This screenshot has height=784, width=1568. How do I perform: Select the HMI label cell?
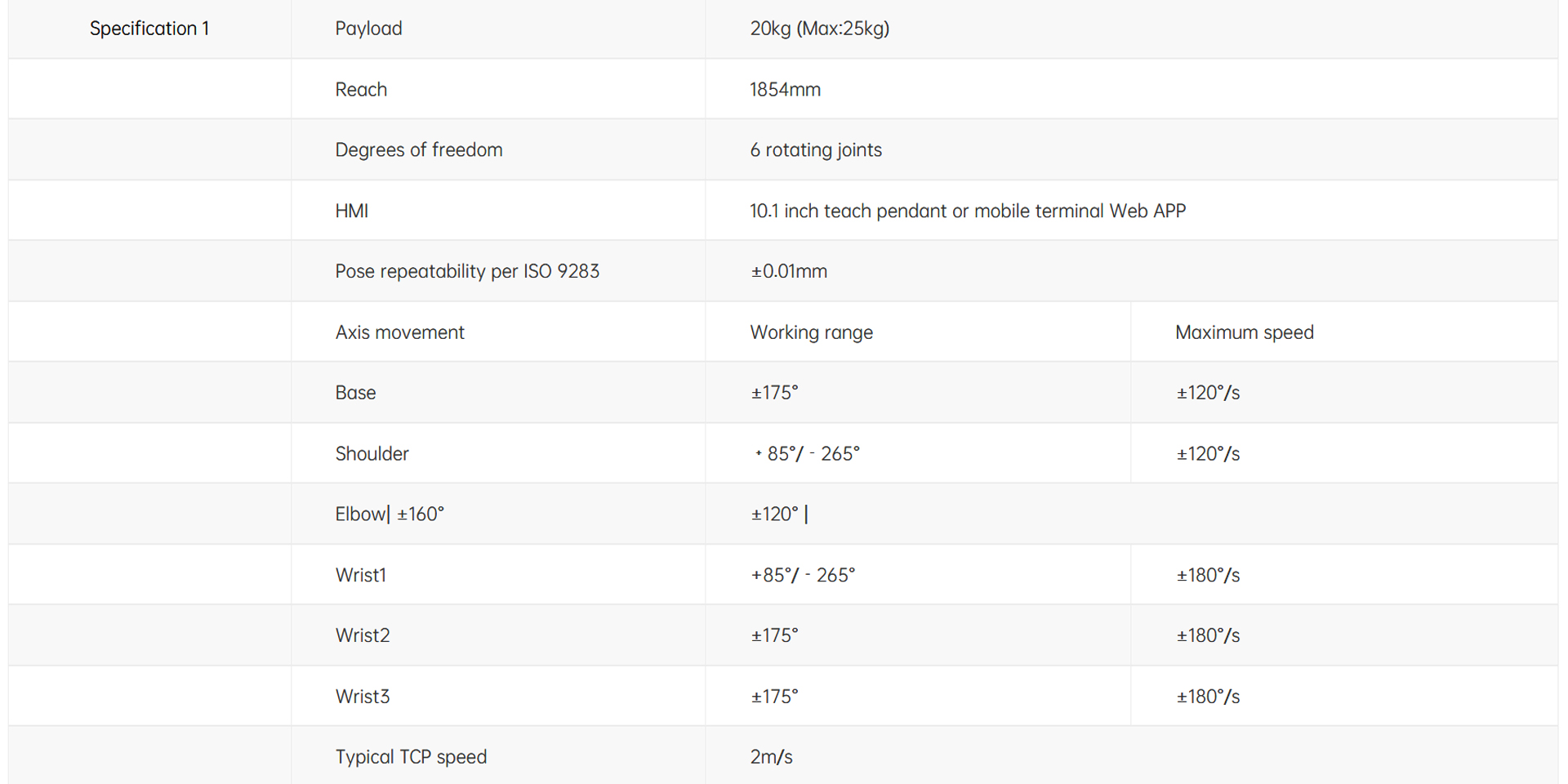(351, 212)
